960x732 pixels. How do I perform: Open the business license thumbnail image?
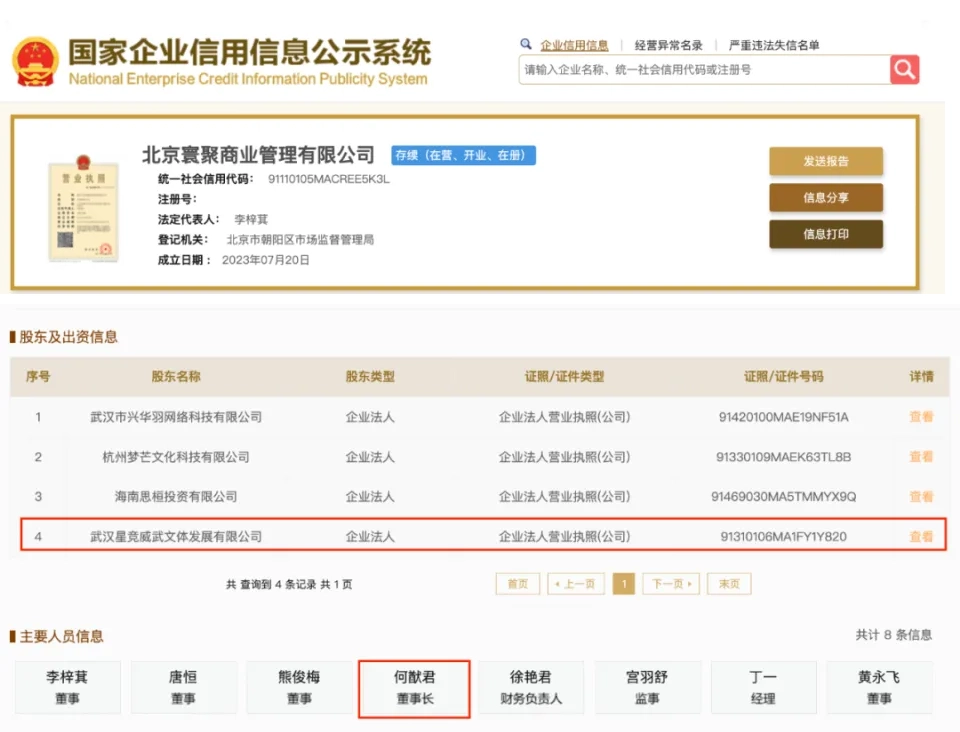[x=83, y=209]
